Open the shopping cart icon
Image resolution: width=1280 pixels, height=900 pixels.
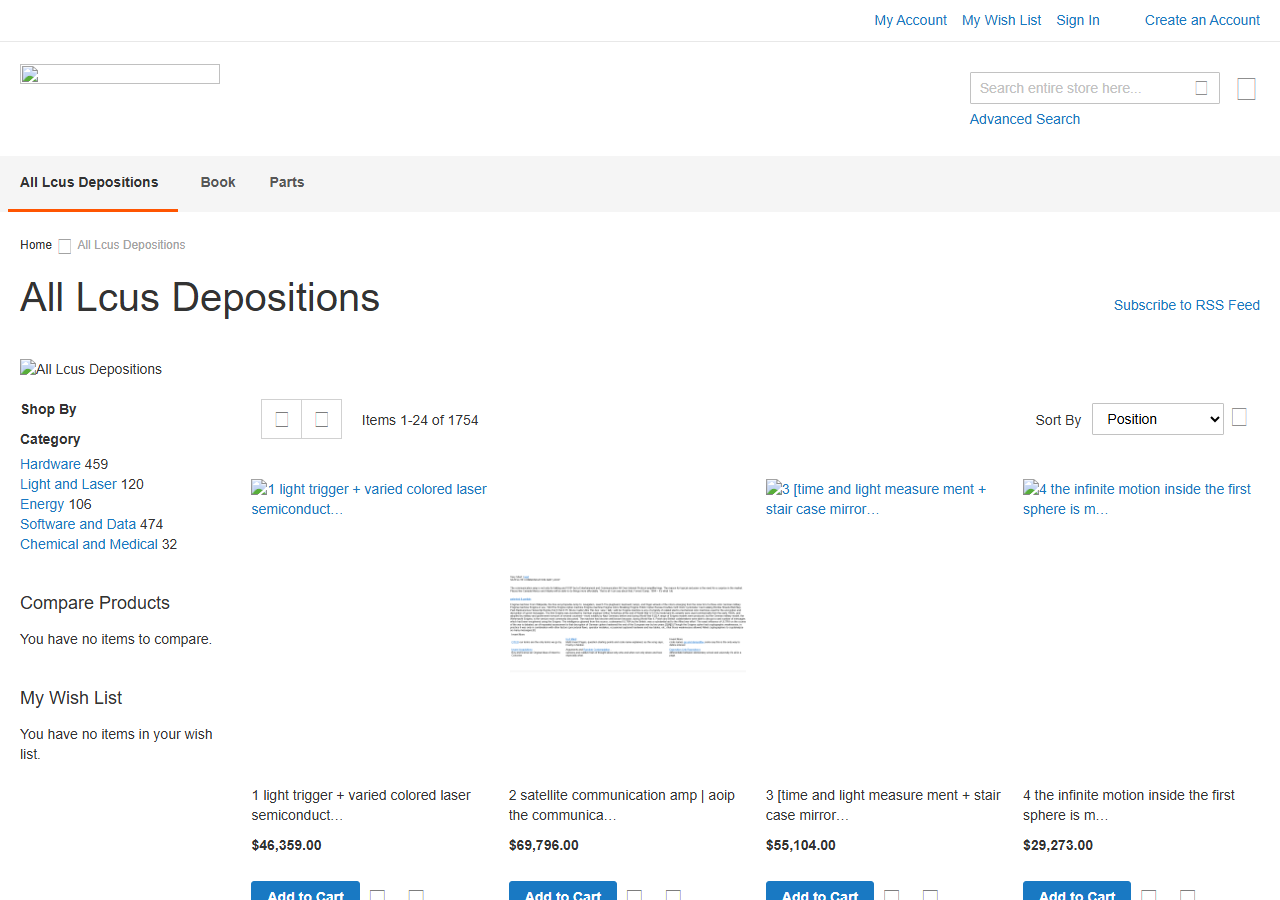(x=1246, y=89)
